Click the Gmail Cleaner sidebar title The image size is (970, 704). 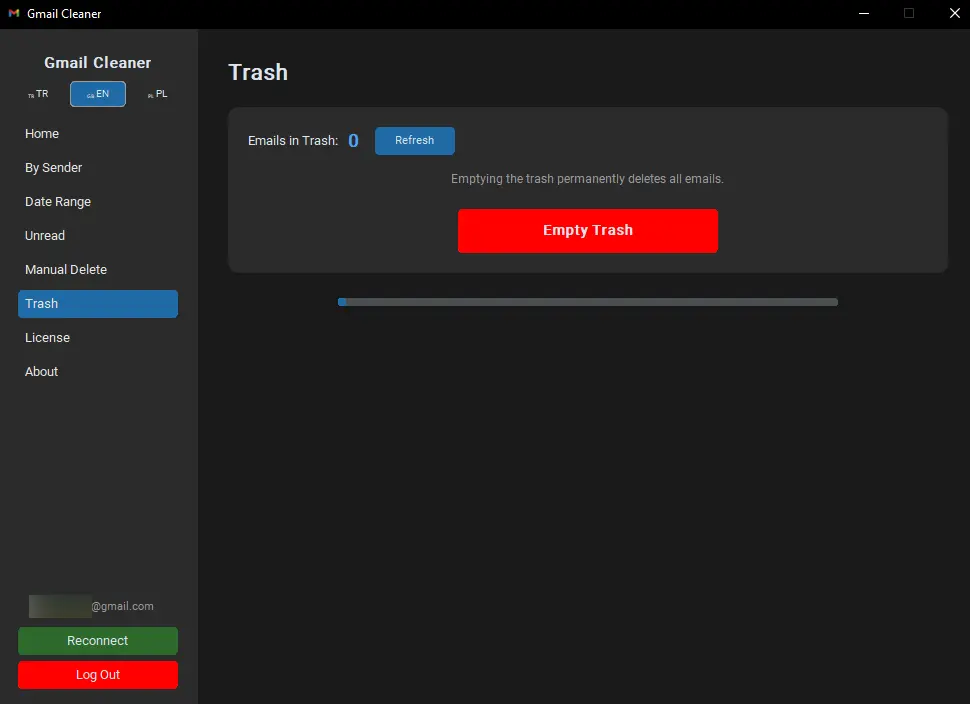pos(98,62)
